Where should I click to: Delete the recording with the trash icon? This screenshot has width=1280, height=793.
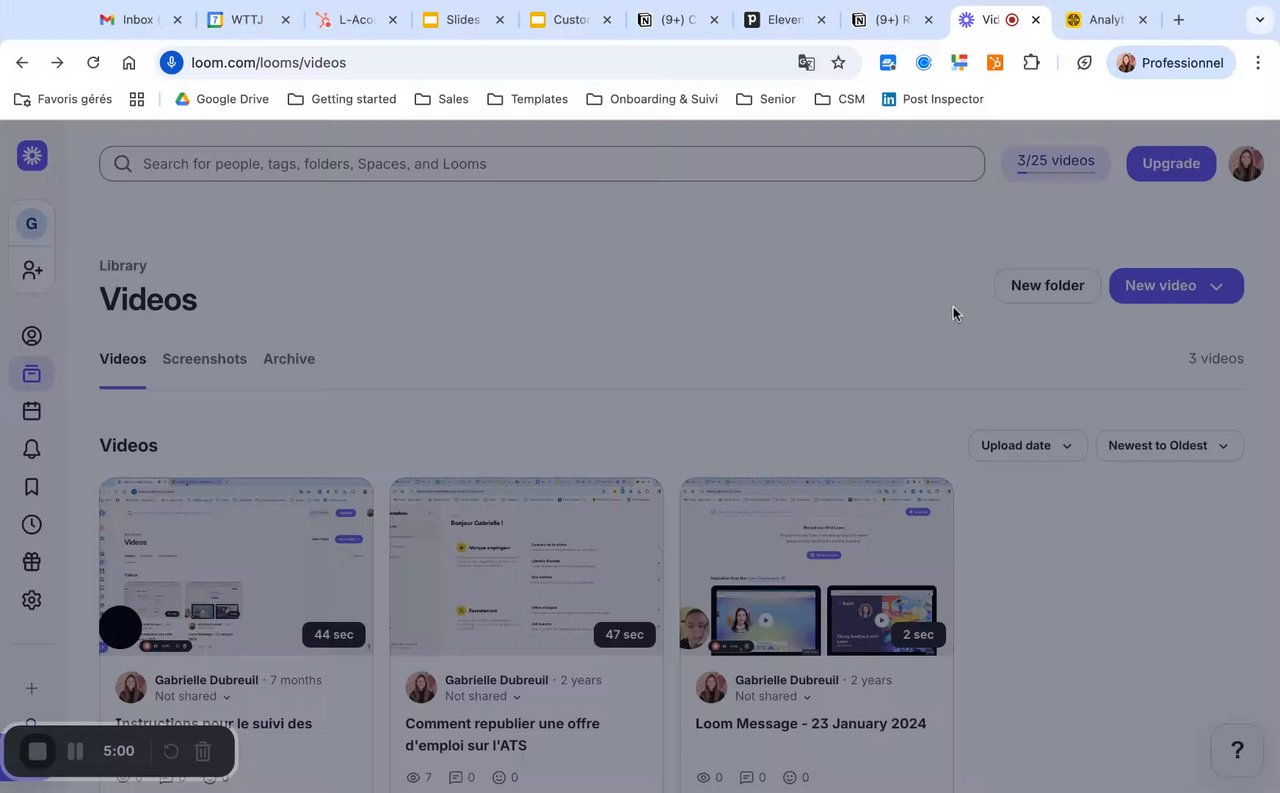tap(203, 751)
